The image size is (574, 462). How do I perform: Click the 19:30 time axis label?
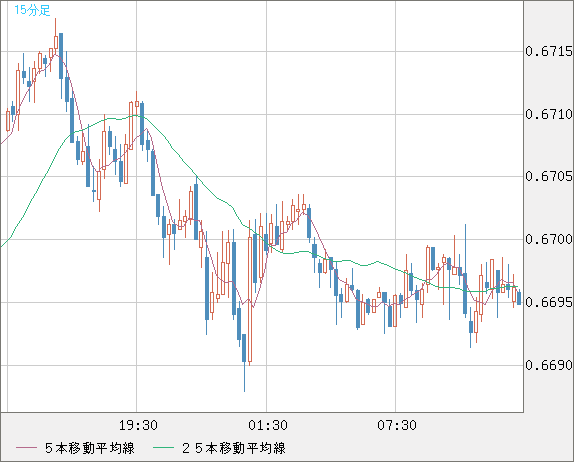coord(138,425)
